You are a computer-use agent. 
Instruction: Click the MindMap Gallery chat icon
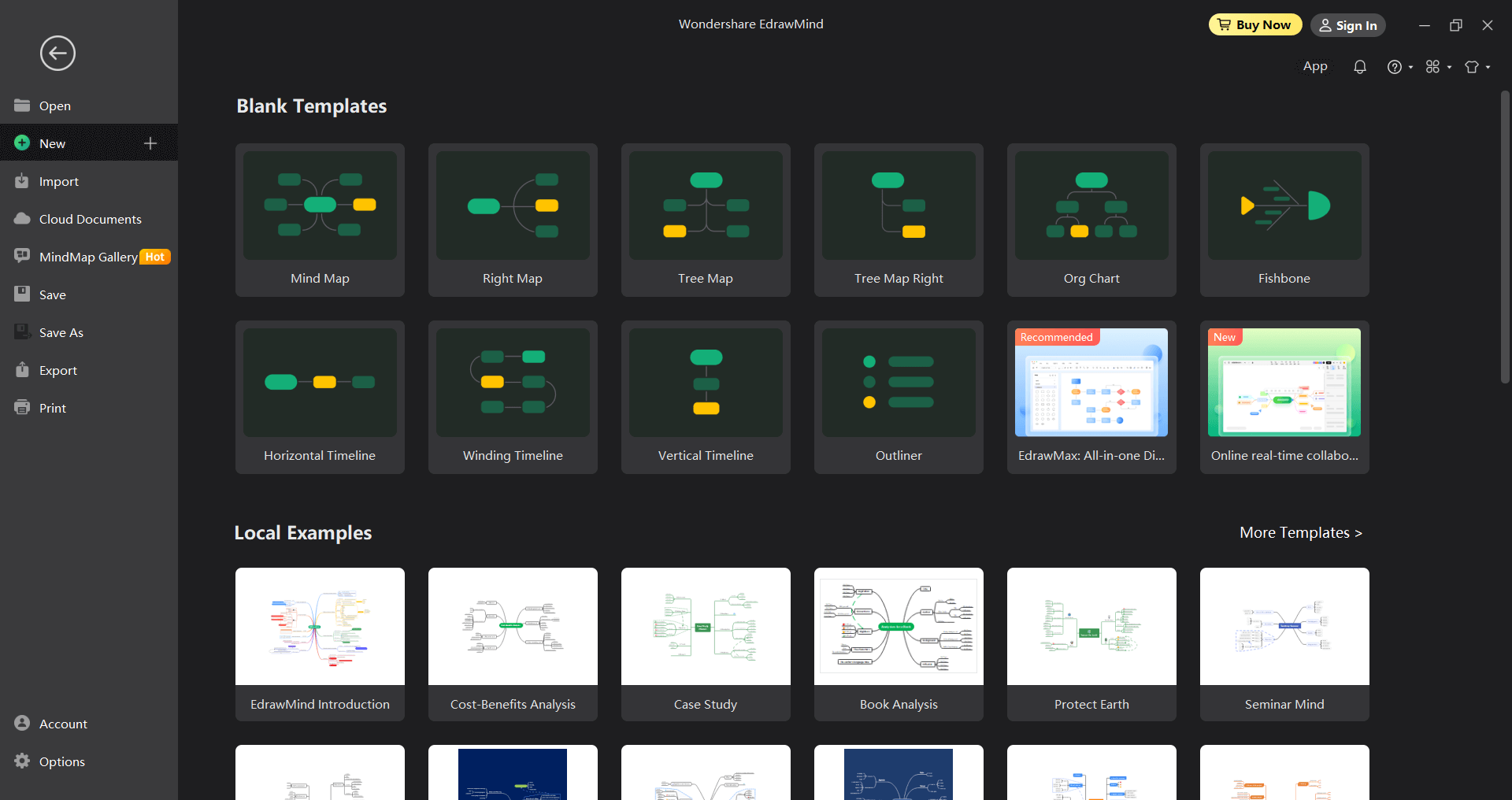click(x=22, y=257)
